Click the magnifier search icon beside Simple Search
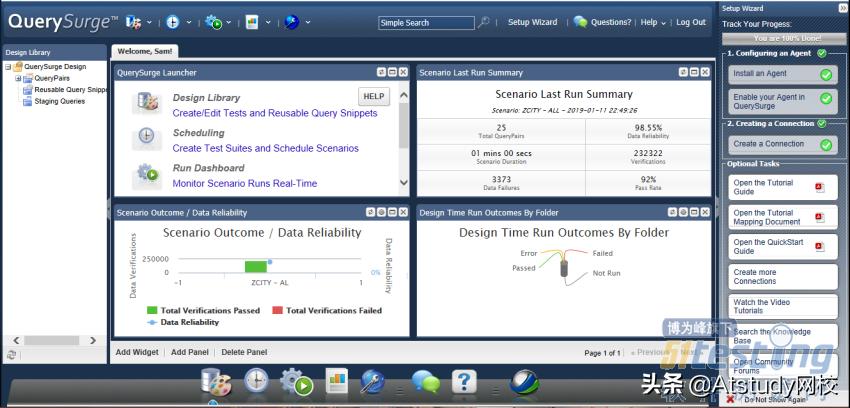Screen dimensions: 850x408 pos(484,22)
